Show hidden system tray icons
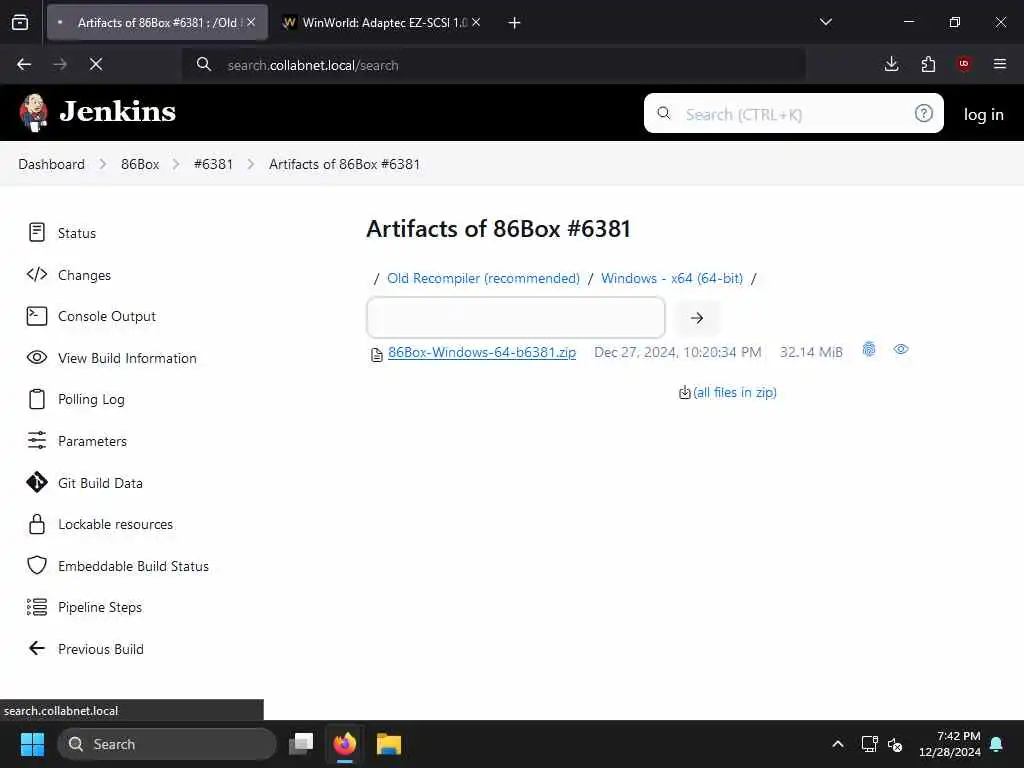Screen dimensions: 1024x768 point(838,744)
